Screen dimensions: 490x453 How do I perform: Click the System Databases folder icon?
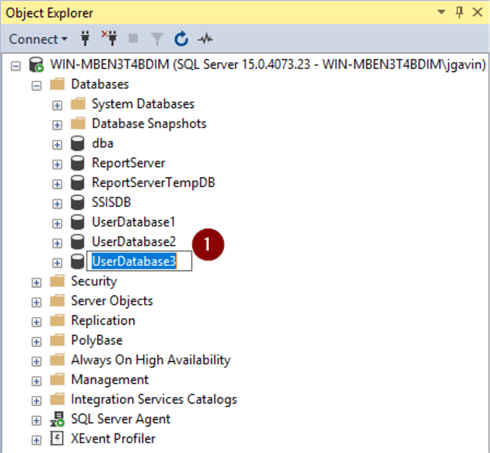[x=78, y=104]
